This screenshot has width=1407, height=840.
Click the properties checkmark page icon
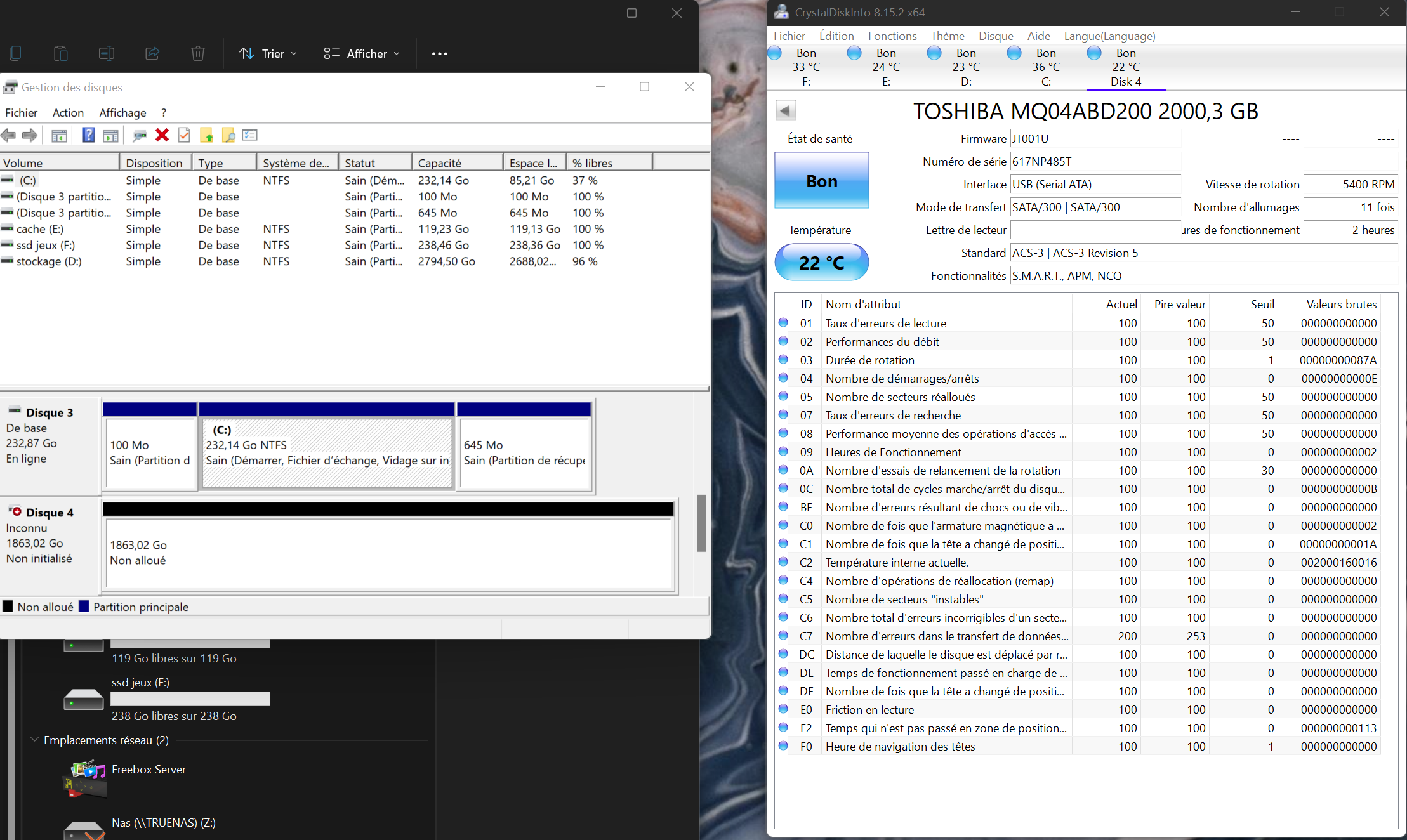coord(184,135)
